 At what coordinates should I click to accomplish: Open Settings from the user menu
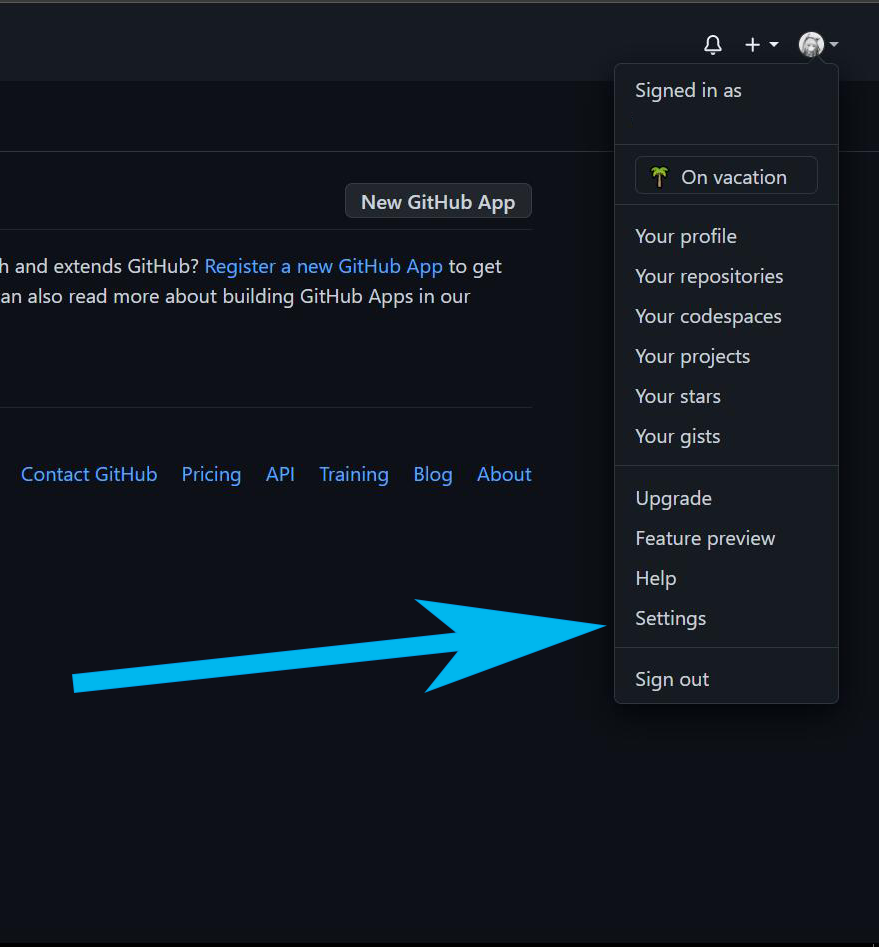pyautogui.click(x=671, y=618)
